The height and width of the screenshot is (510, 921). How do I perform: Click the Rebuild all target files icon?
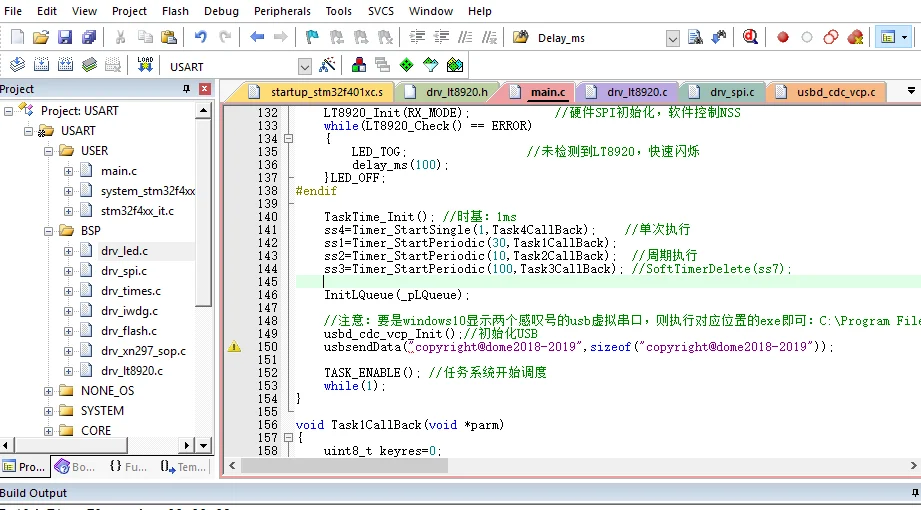coord(65,65)
